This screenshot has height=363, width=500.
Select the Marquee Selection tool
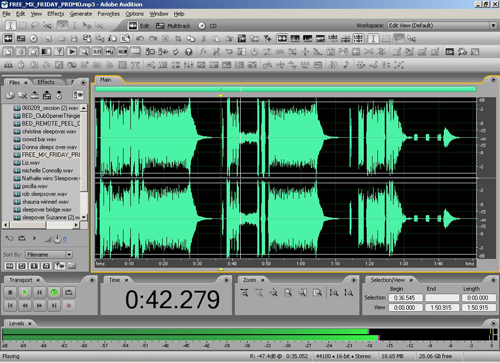pyautogui.click(x=23, y=26)
